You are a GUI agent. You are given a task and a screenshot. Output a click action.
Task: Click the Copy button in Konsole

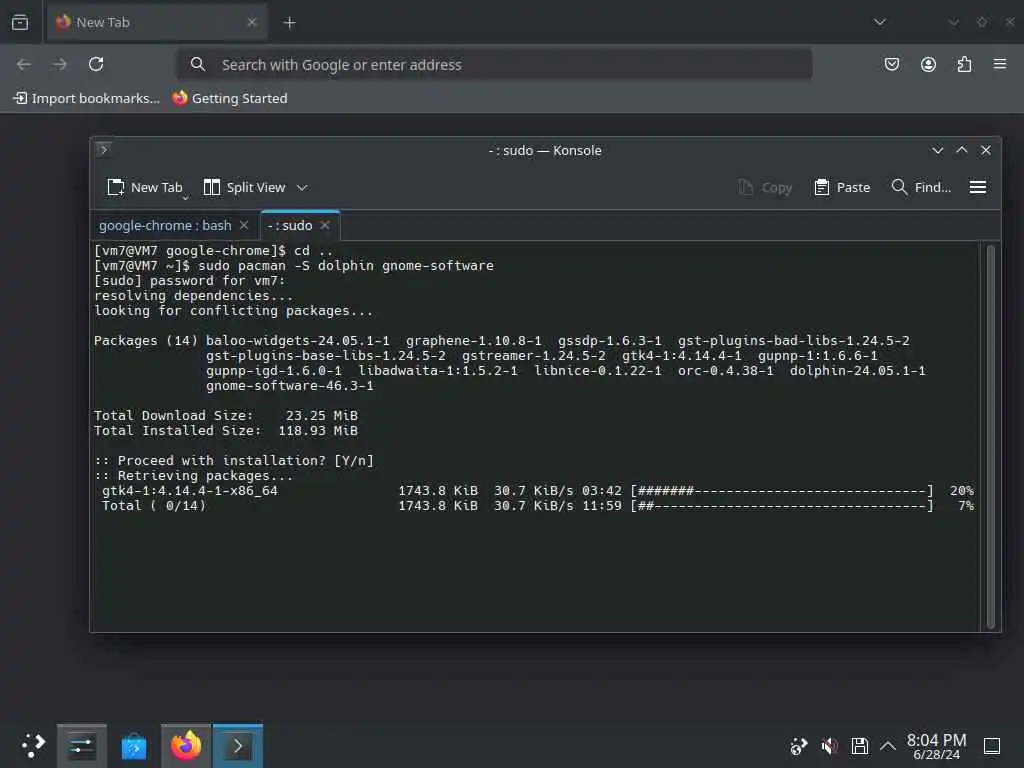[765, 187]
